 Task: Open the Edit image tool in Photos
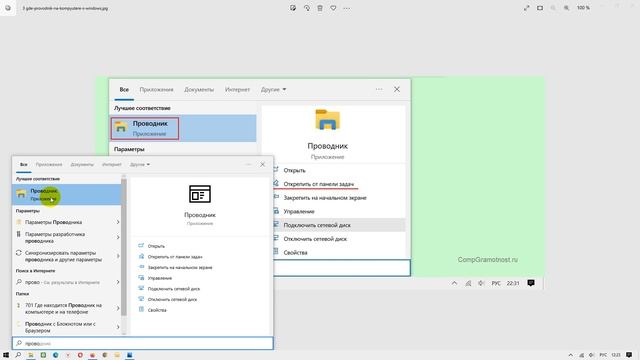click(293, 8)
